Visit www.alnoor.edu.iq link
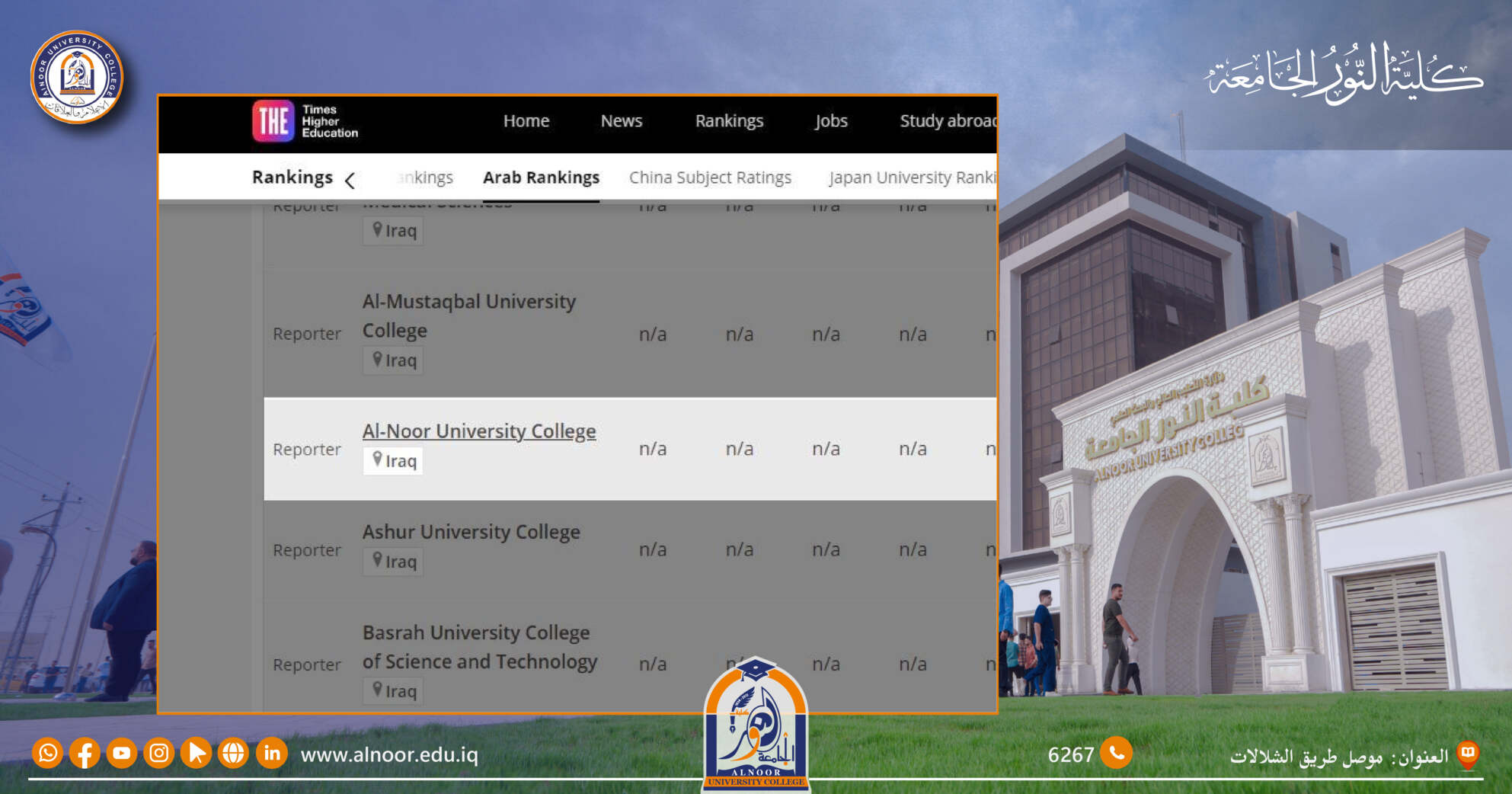The image size is (1512, 794). coord(389,754)
